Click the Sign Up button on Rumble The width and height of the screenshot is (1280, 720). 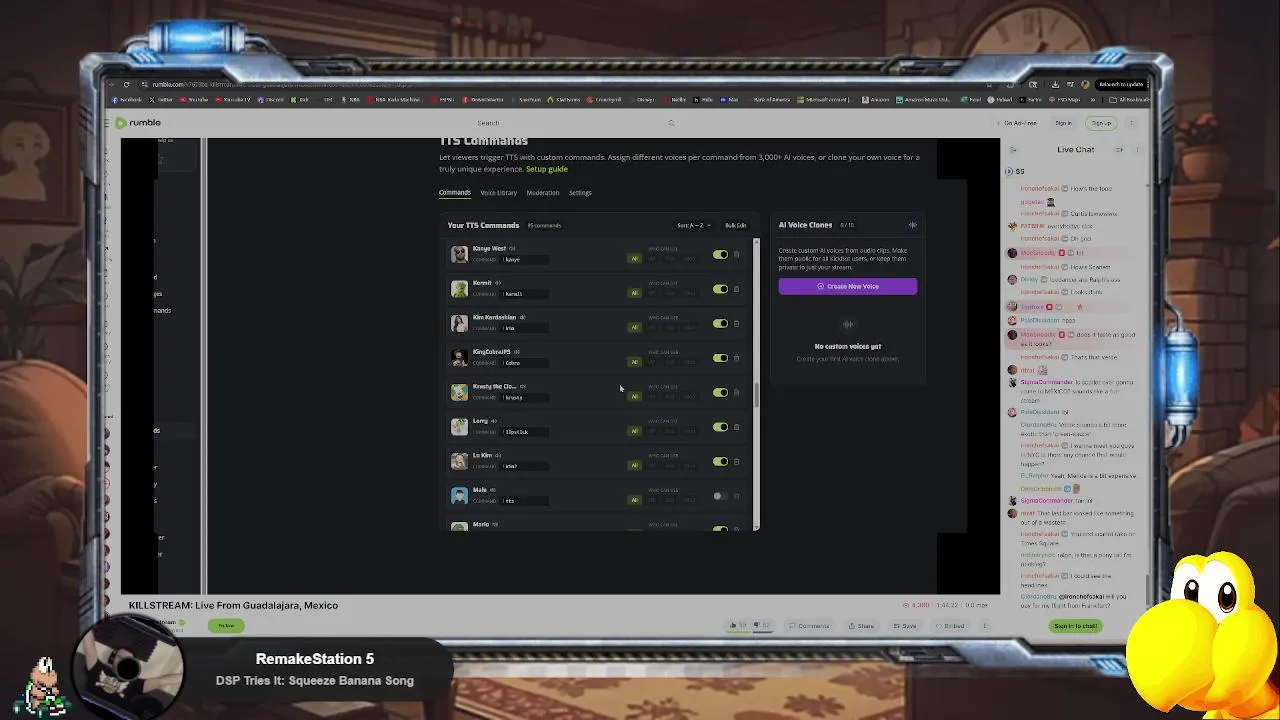pos(1101,123)
